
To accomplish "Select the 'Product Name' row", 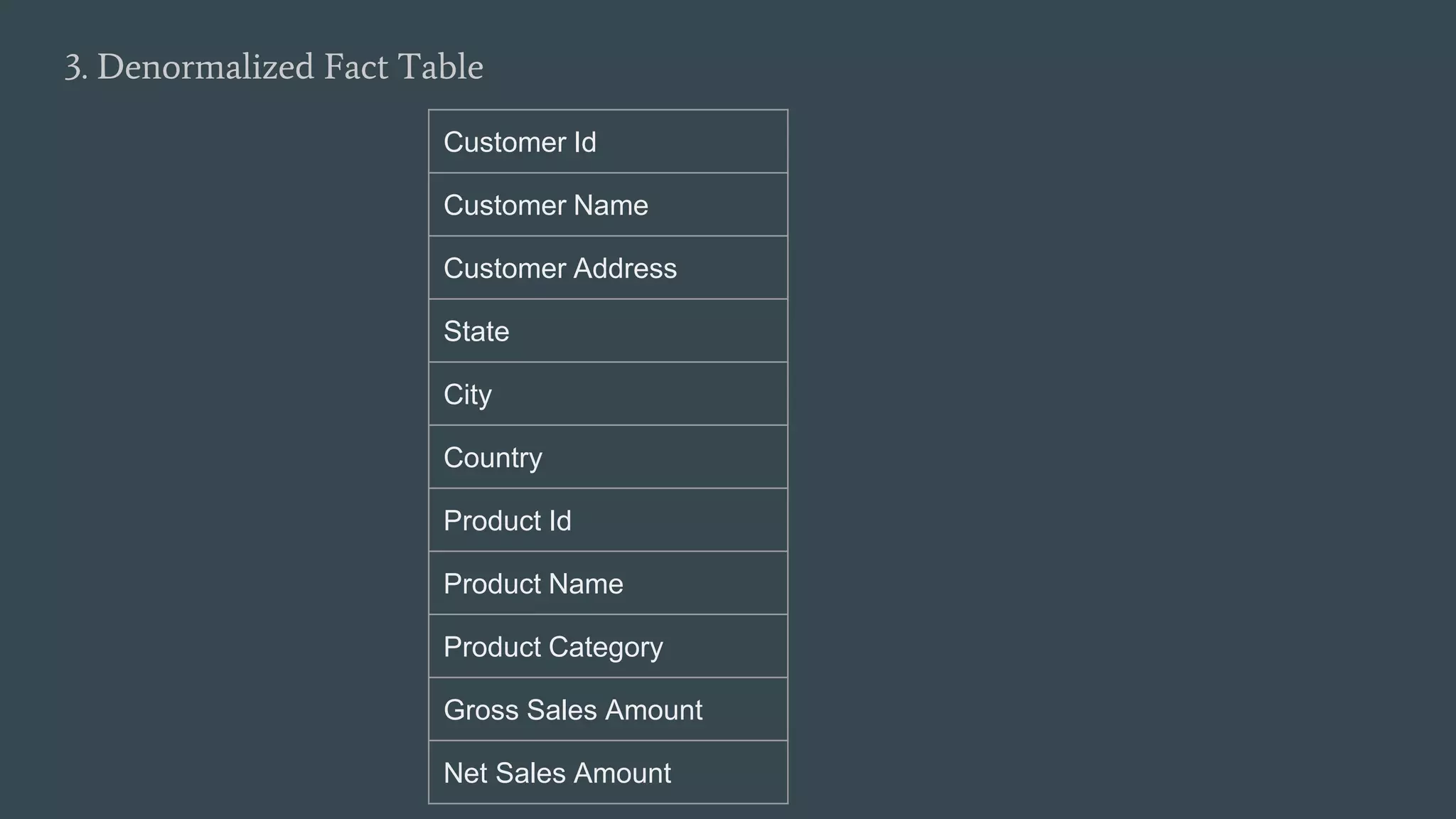I will pyautogui.click(x=608, y=583).
